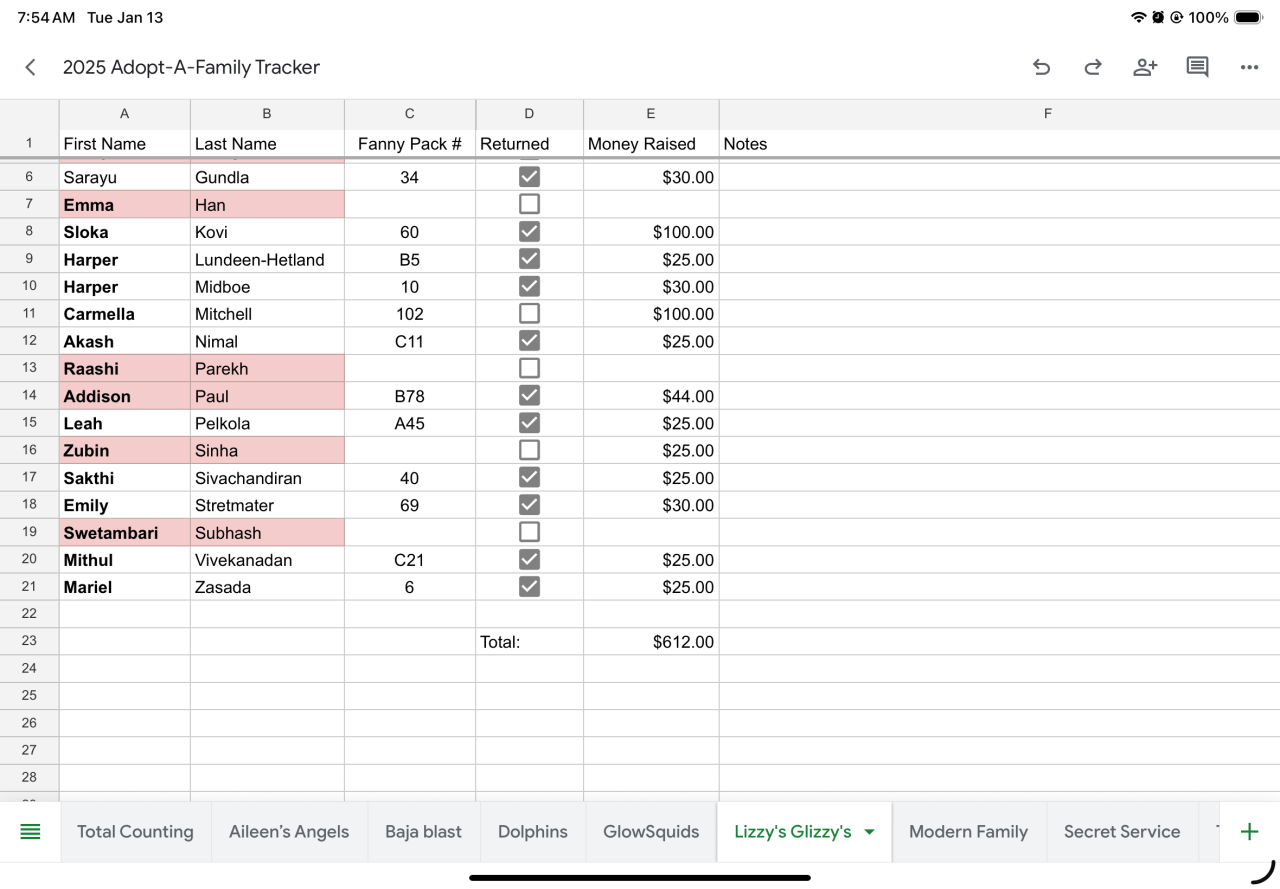Switch to the Total Counting sheet tab
This screenshot has width=1280, height=889.
[x=135, y=831]
